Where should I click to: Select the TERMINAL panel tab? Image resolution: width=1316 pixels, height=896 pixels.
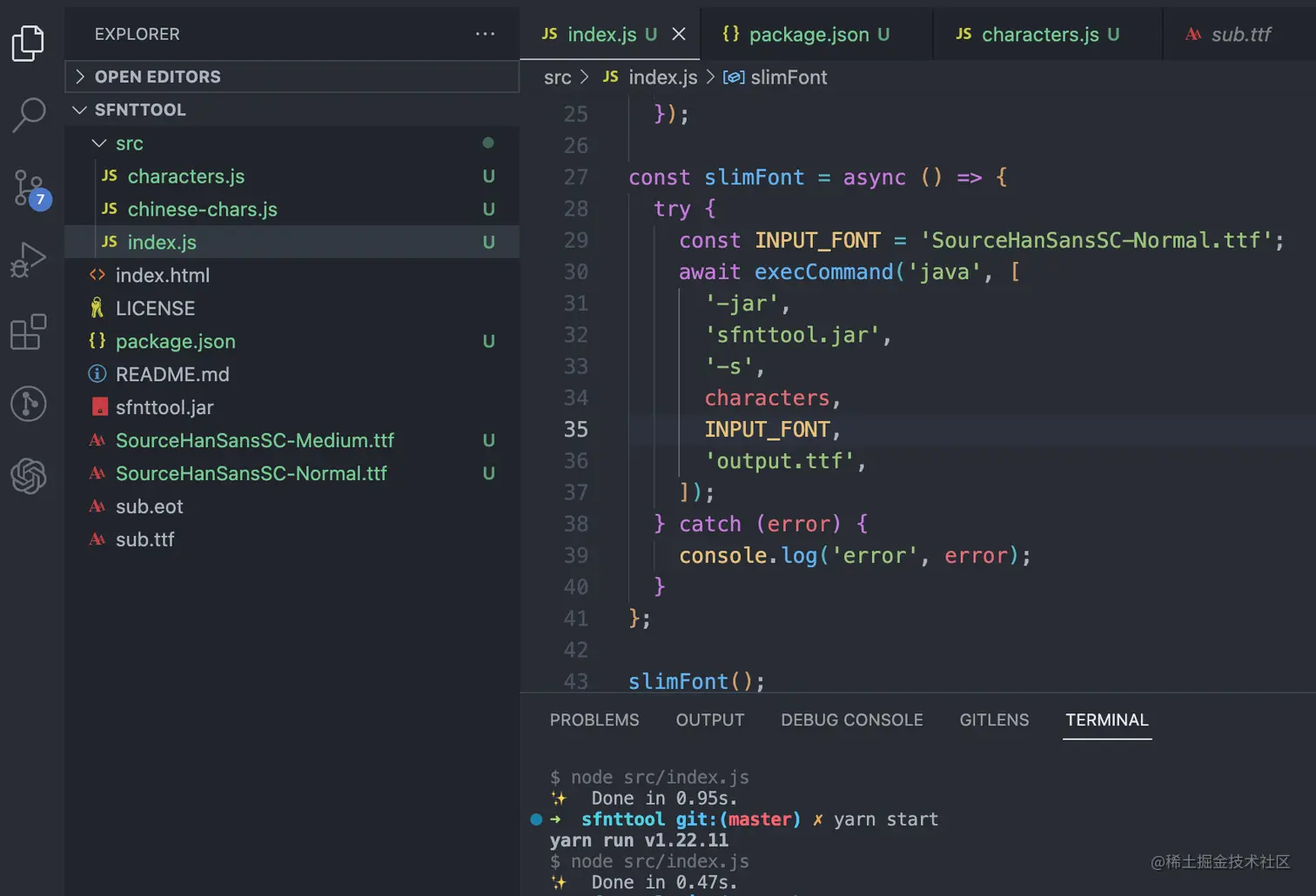point(1107,720)
